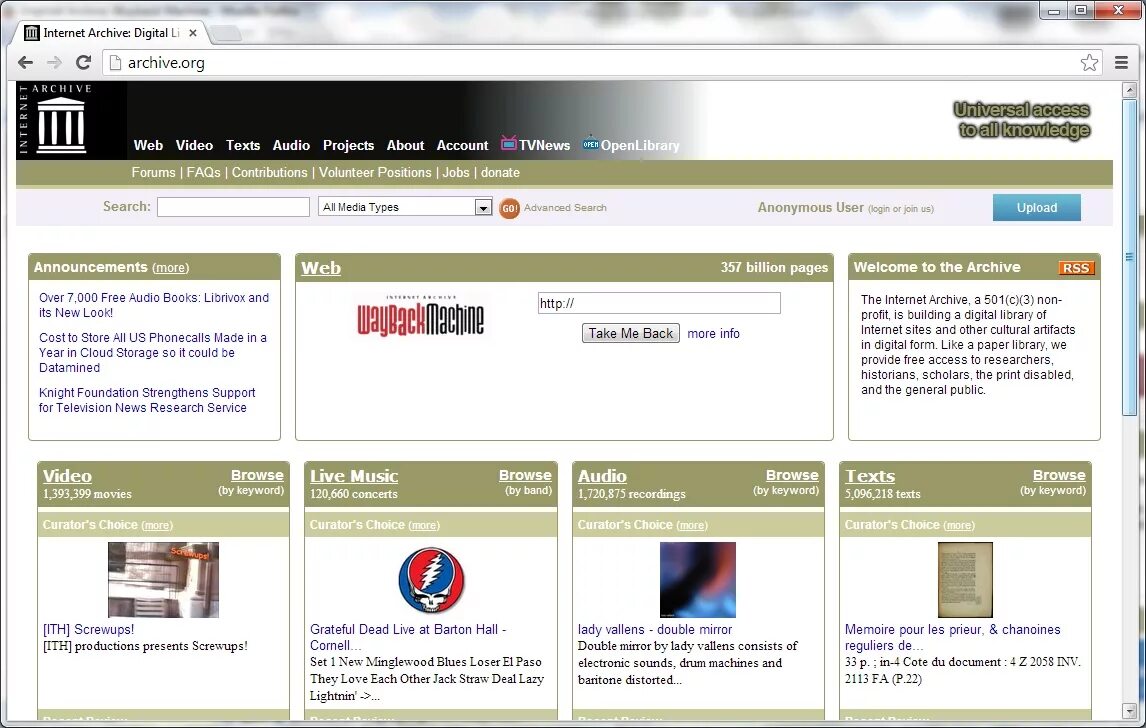
Task: Browse audio by keyword
Action: tap(792, 475)
